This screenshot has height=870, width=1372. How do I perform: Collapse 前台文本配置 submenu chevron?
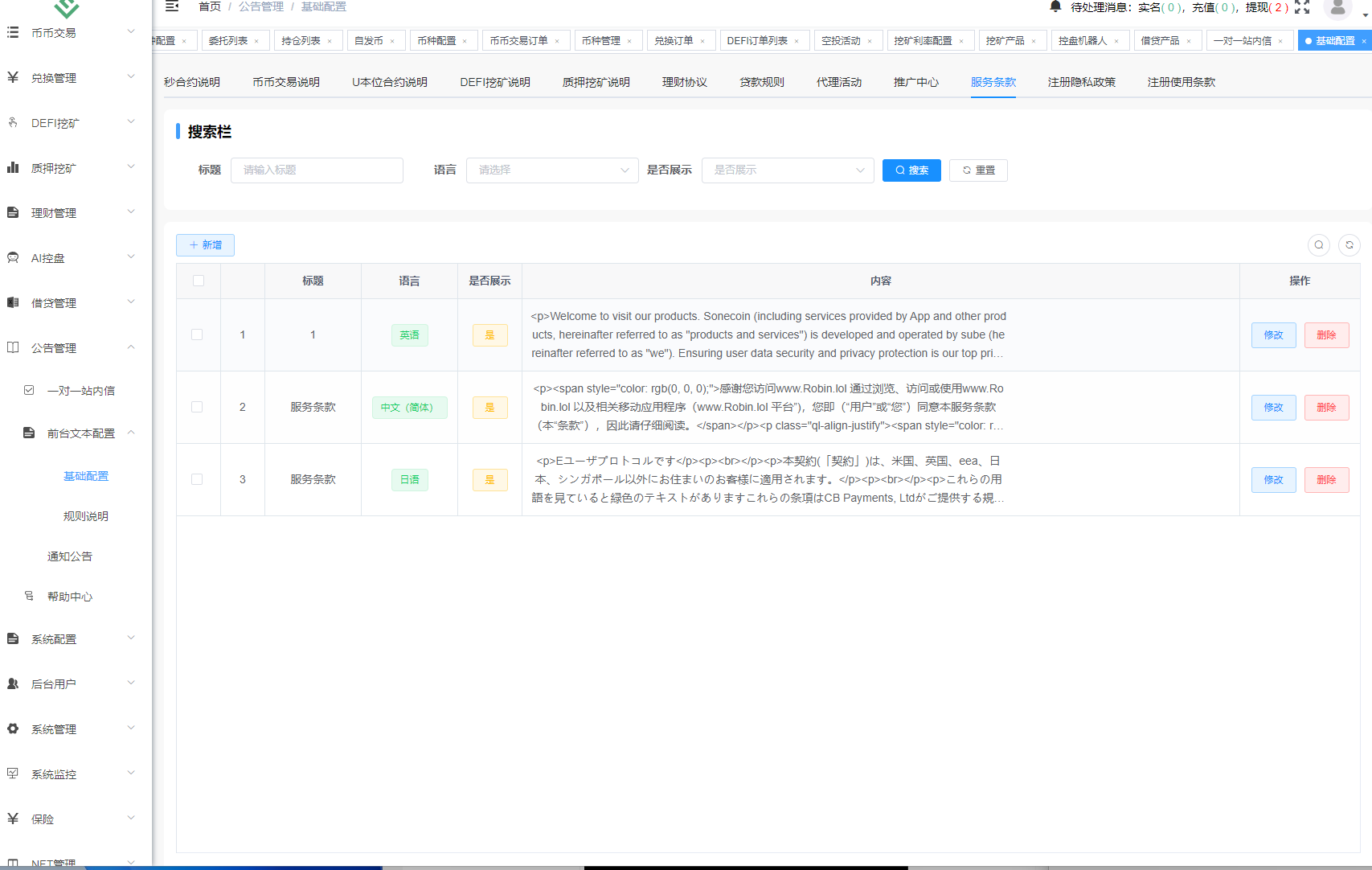(x=131, y=432)
